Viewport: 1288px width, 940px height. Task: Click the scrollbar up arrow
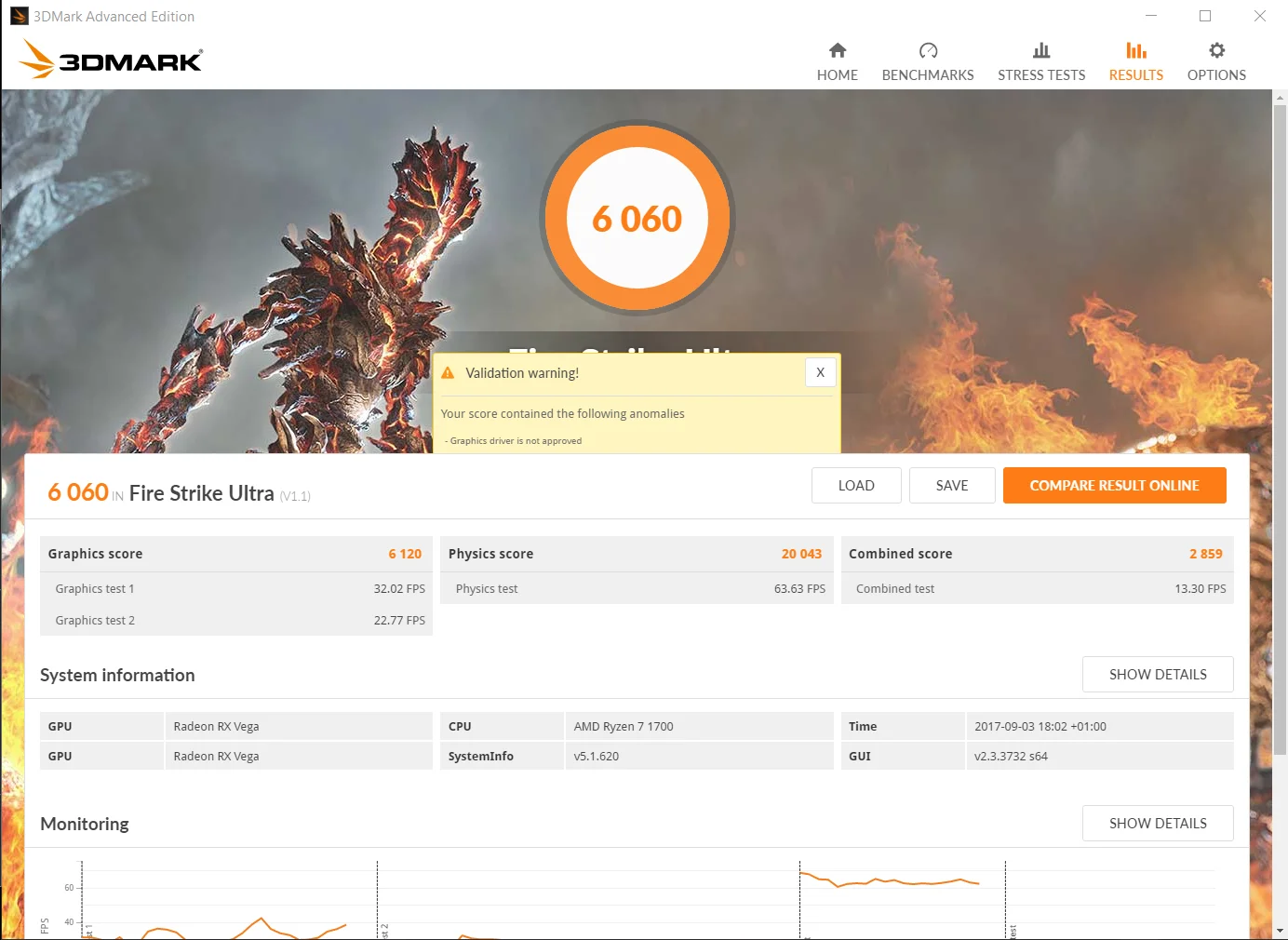point(1281,97)
